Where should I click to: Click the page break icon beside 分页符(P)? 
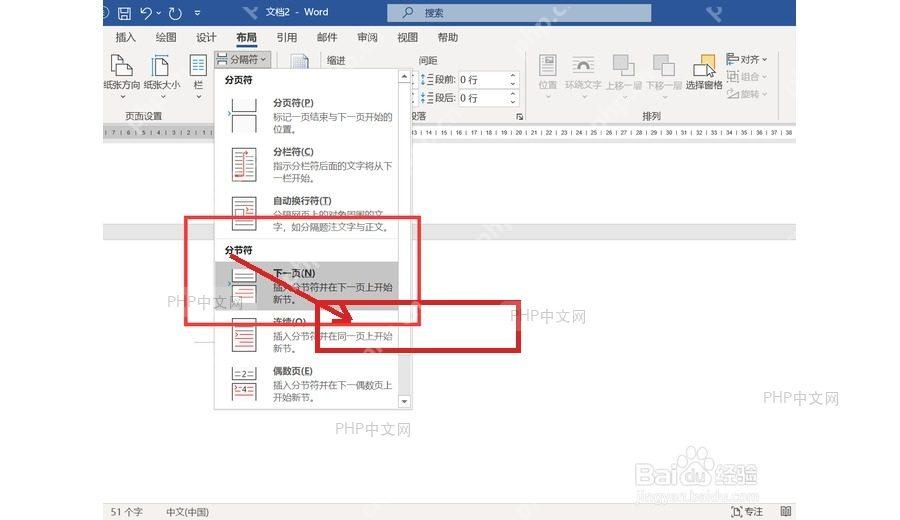pyautogui.click(x=243, y=115)
